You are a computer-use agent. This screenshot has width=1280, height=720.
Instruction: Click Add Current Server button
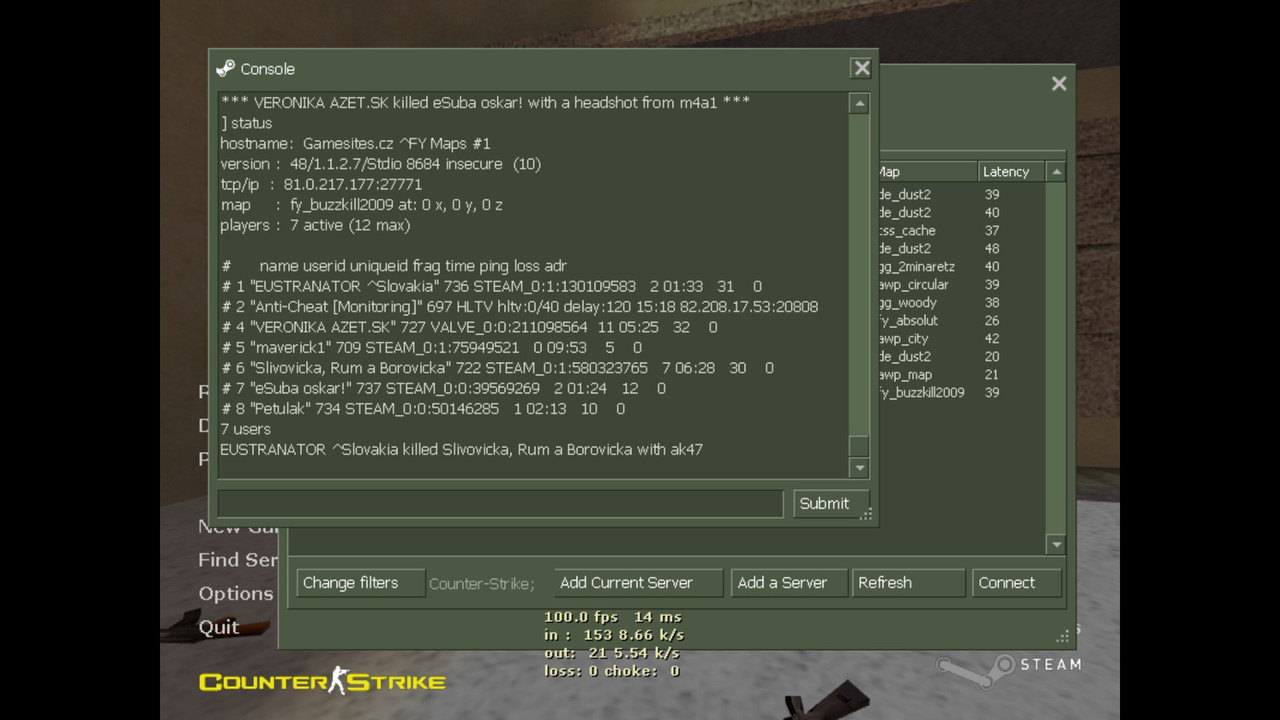(639, 583)
